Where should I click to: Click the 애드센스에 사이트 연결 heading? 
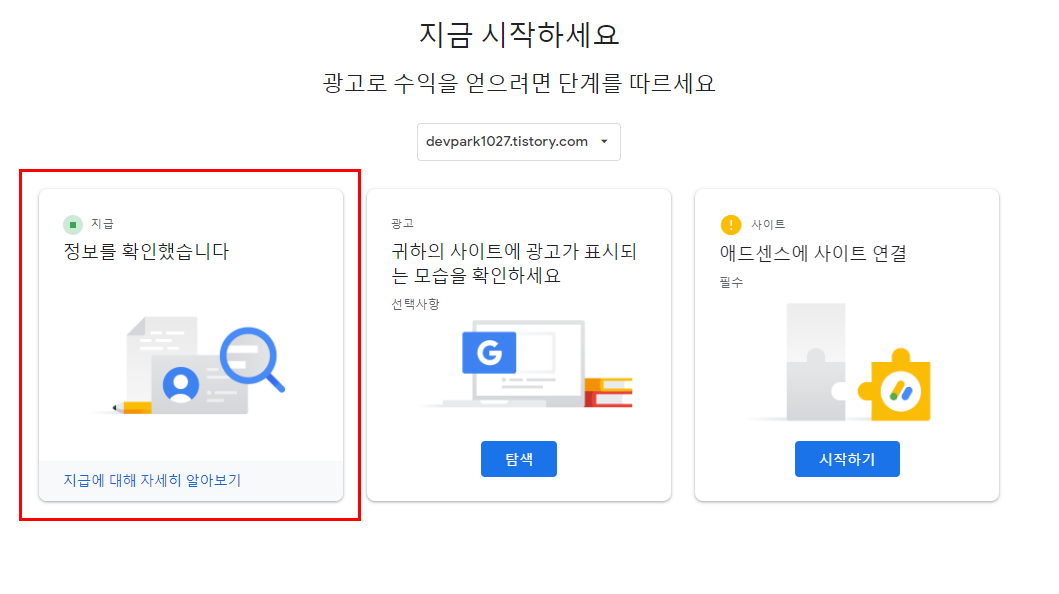(813, 253)
